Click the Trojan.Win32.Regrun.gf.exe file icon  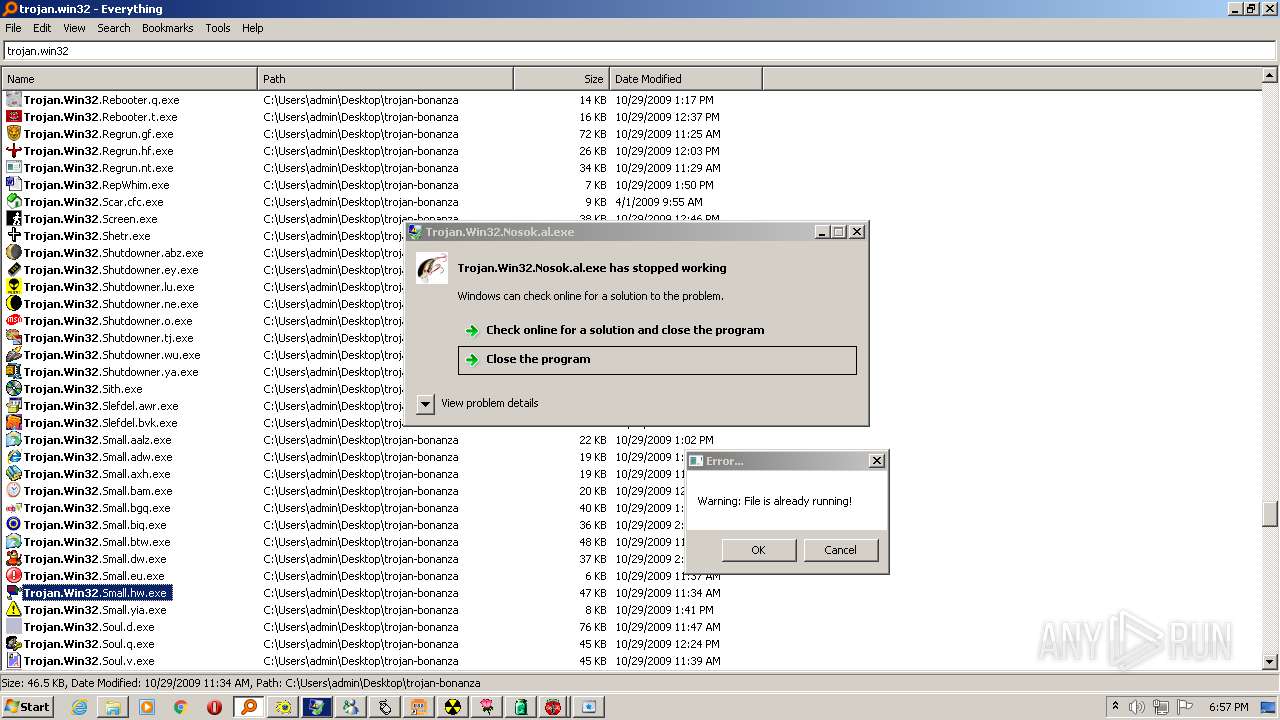pyautogui.click(x=14, y=134)
